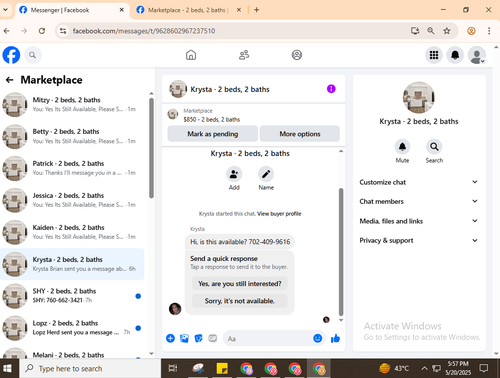Open the tab search dropdown arrow in Chrome
500x378 pixels.
click(x=6, y=10)
